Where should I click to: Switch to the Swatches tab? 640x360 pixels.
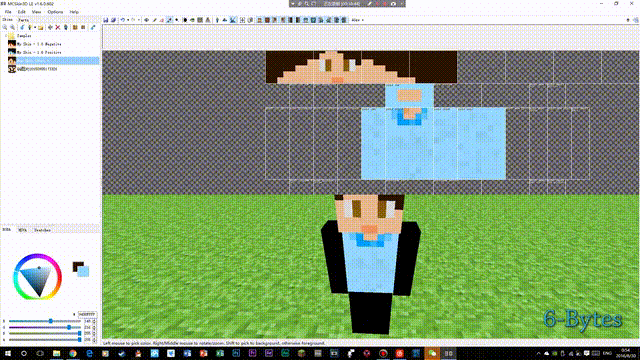pos(42,230)
